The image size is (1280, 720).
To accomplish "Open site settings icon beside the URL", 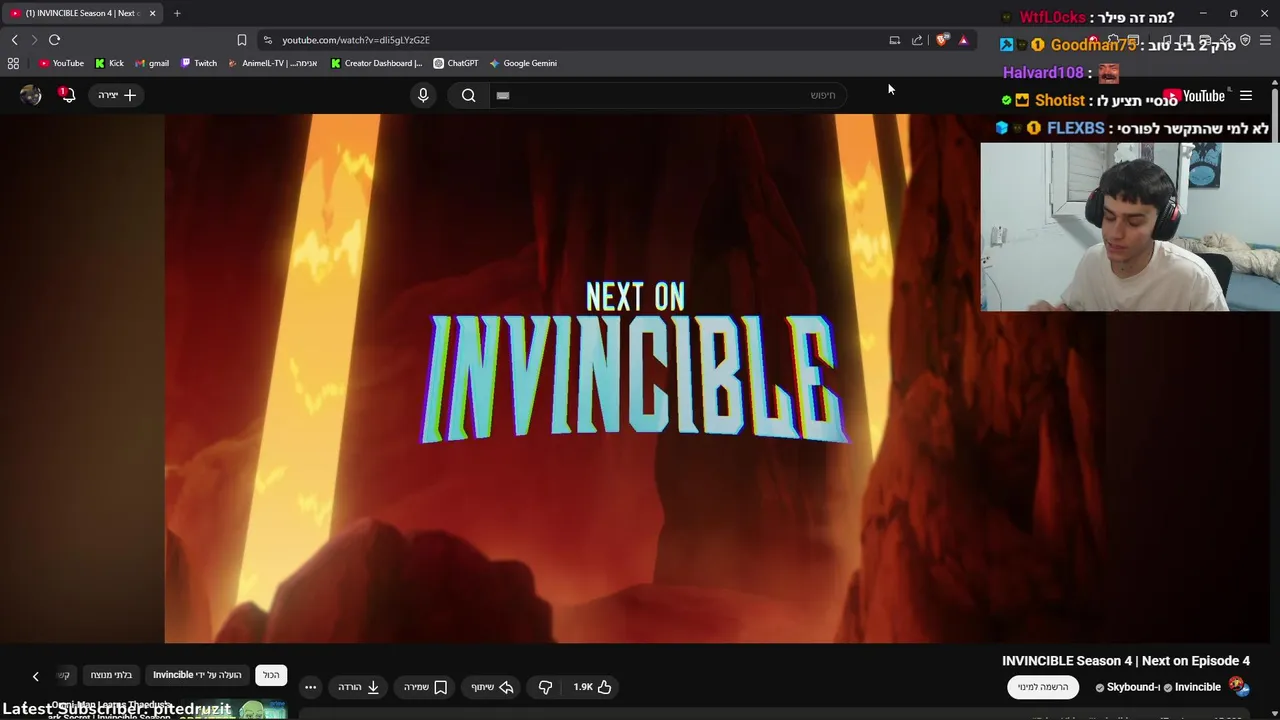I will tap(267, 40).
